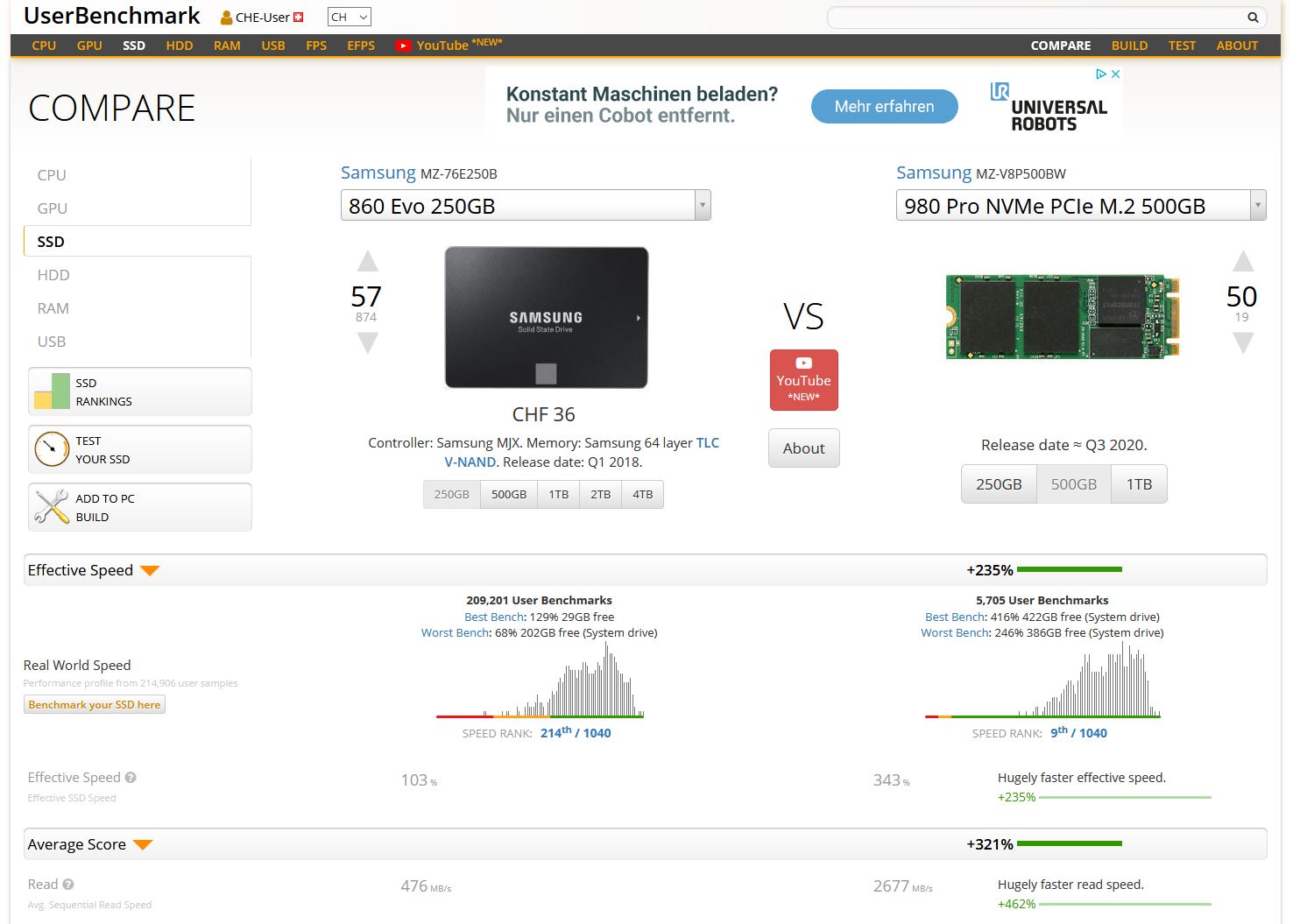Switch to the HDD section in the navbar
The width and height of the screenshot is (1293, 924).
tap(179, 45)
